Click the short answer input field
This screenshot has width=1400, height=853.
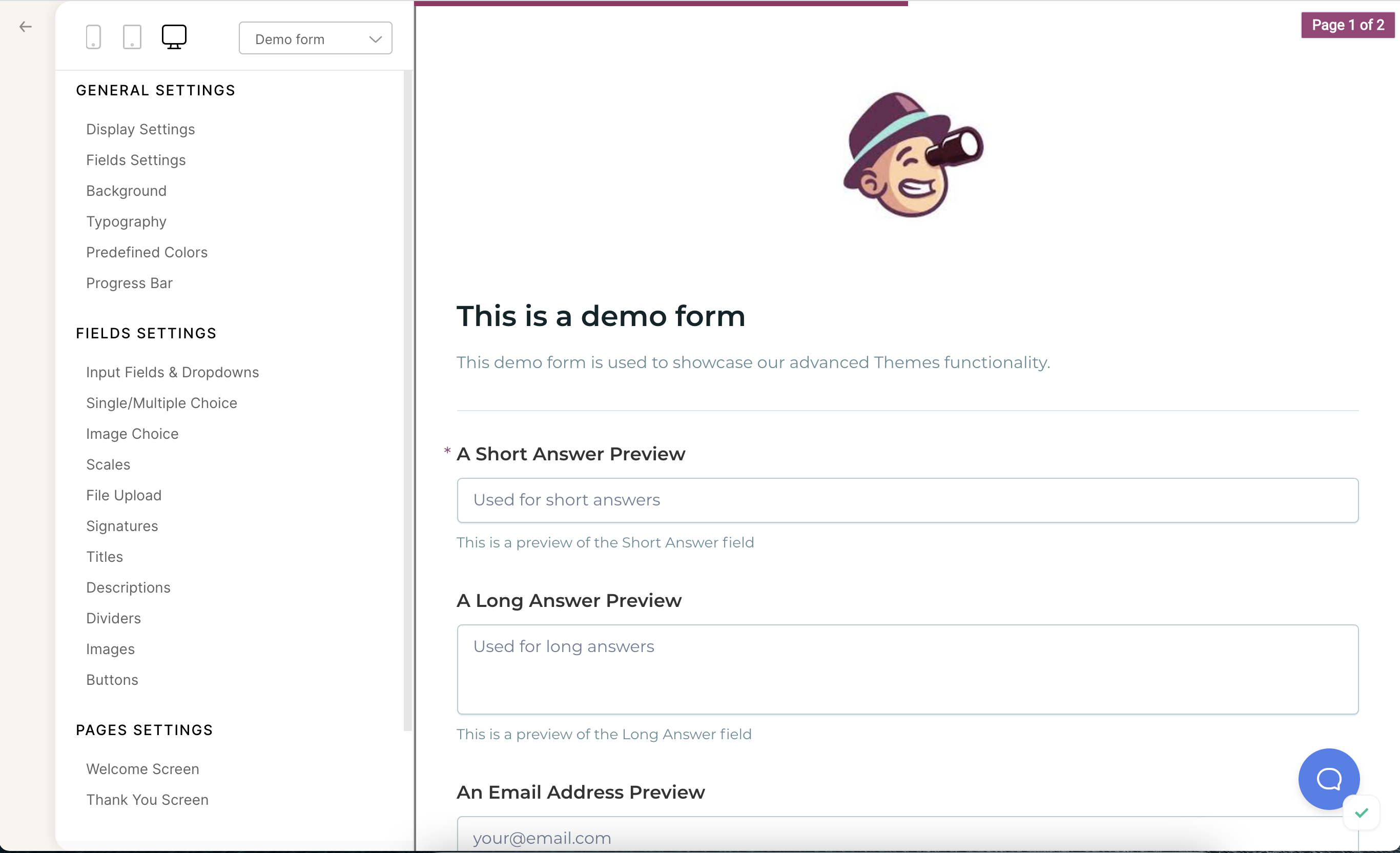coord(908,499)
